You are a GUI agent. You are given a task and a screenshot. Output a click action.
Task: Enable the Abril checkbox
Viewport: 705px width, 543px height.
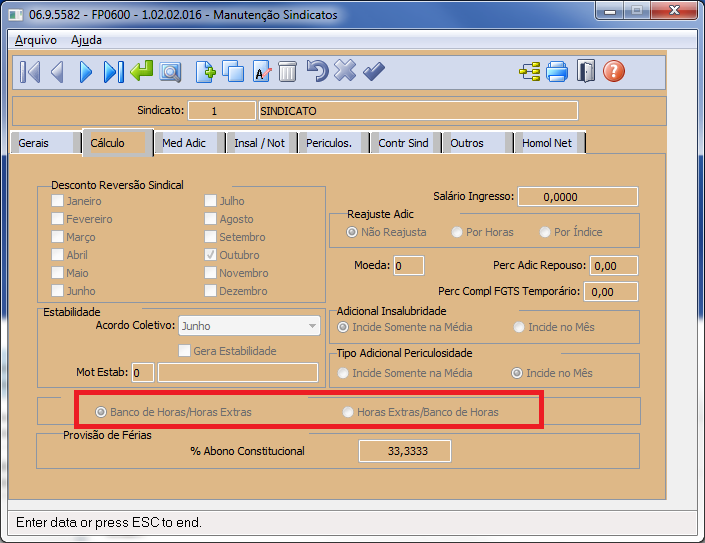pyautogui.click(x=57, y=254)
